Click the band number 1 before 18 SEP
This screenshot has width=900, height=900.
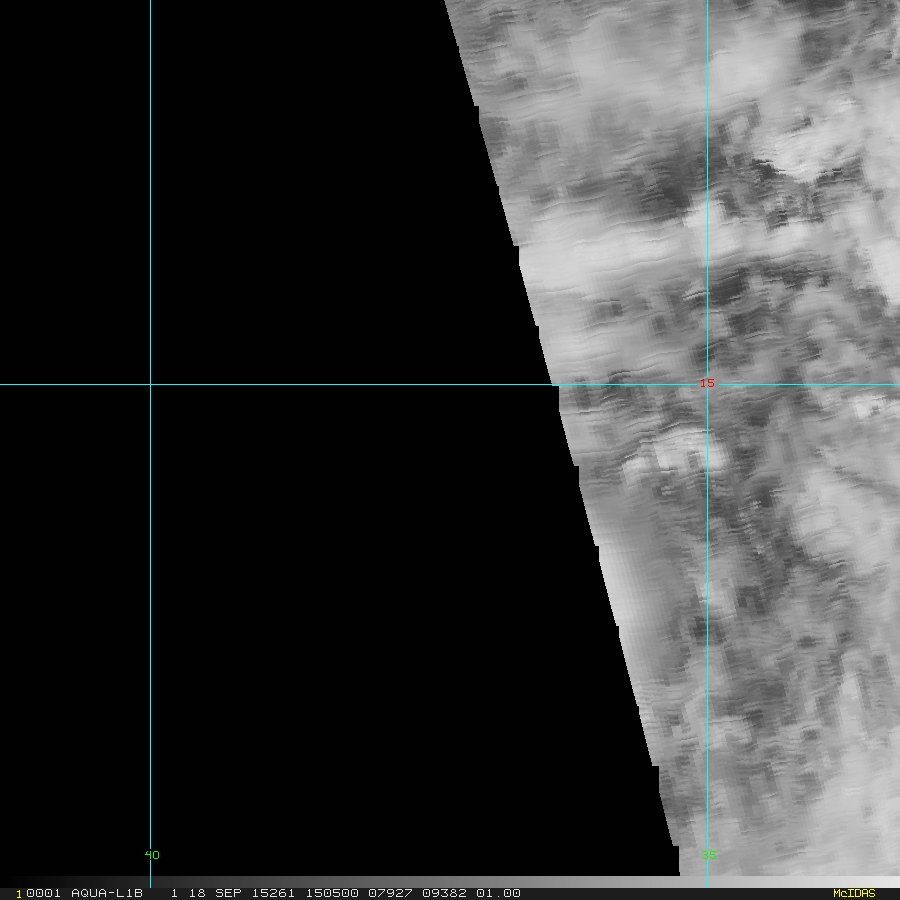point(174,893)
